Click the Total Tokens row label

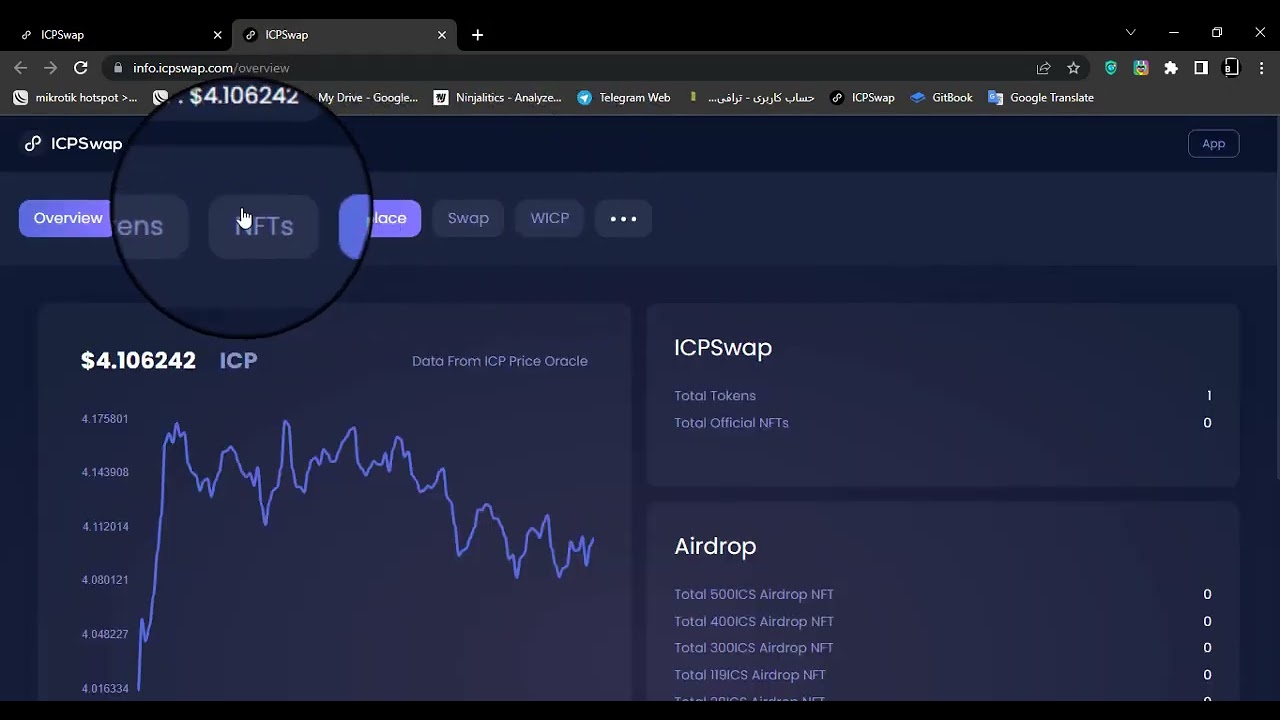tap(715, 396)
